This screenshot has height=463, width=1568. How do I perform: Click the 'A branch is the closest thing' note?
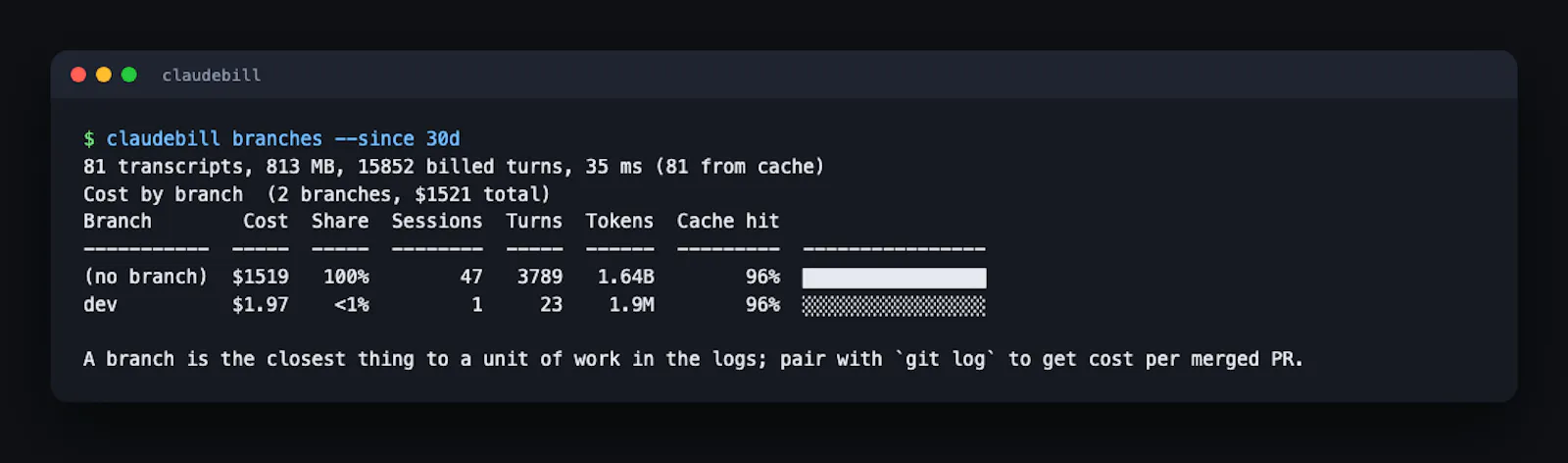coord(694,360)
